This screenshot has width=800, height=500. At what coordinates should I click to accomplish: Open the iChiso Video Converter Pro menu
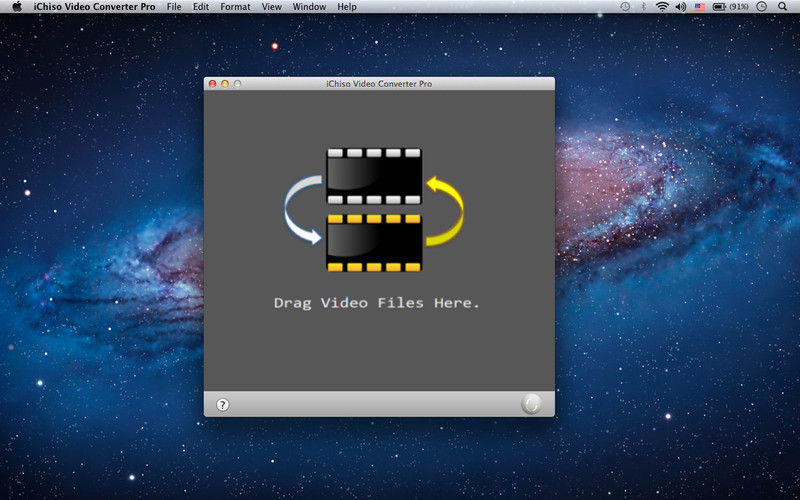pos(94,7)
